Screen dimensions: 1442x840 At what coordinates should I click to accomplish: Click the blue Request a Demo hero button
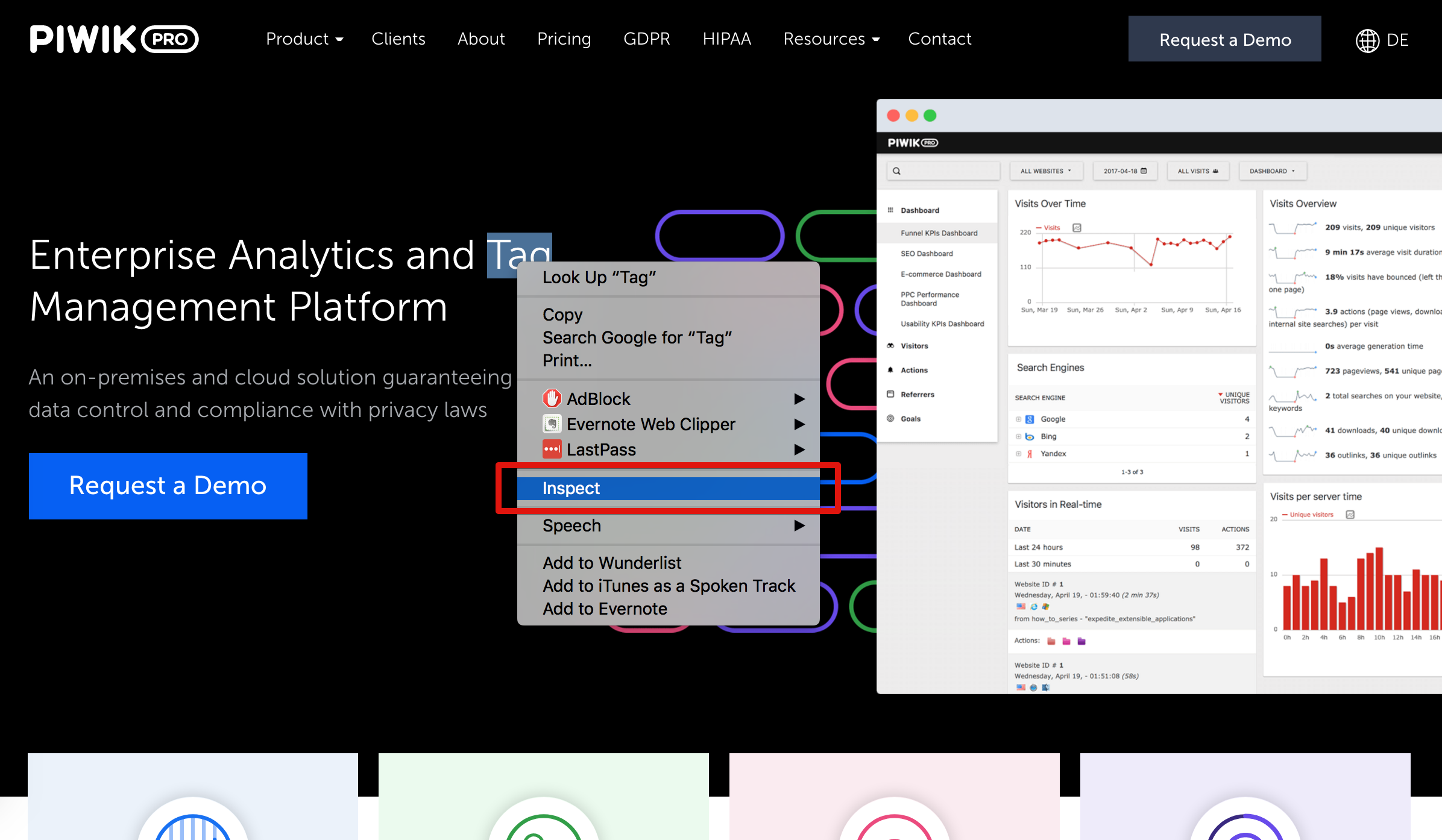168,486
